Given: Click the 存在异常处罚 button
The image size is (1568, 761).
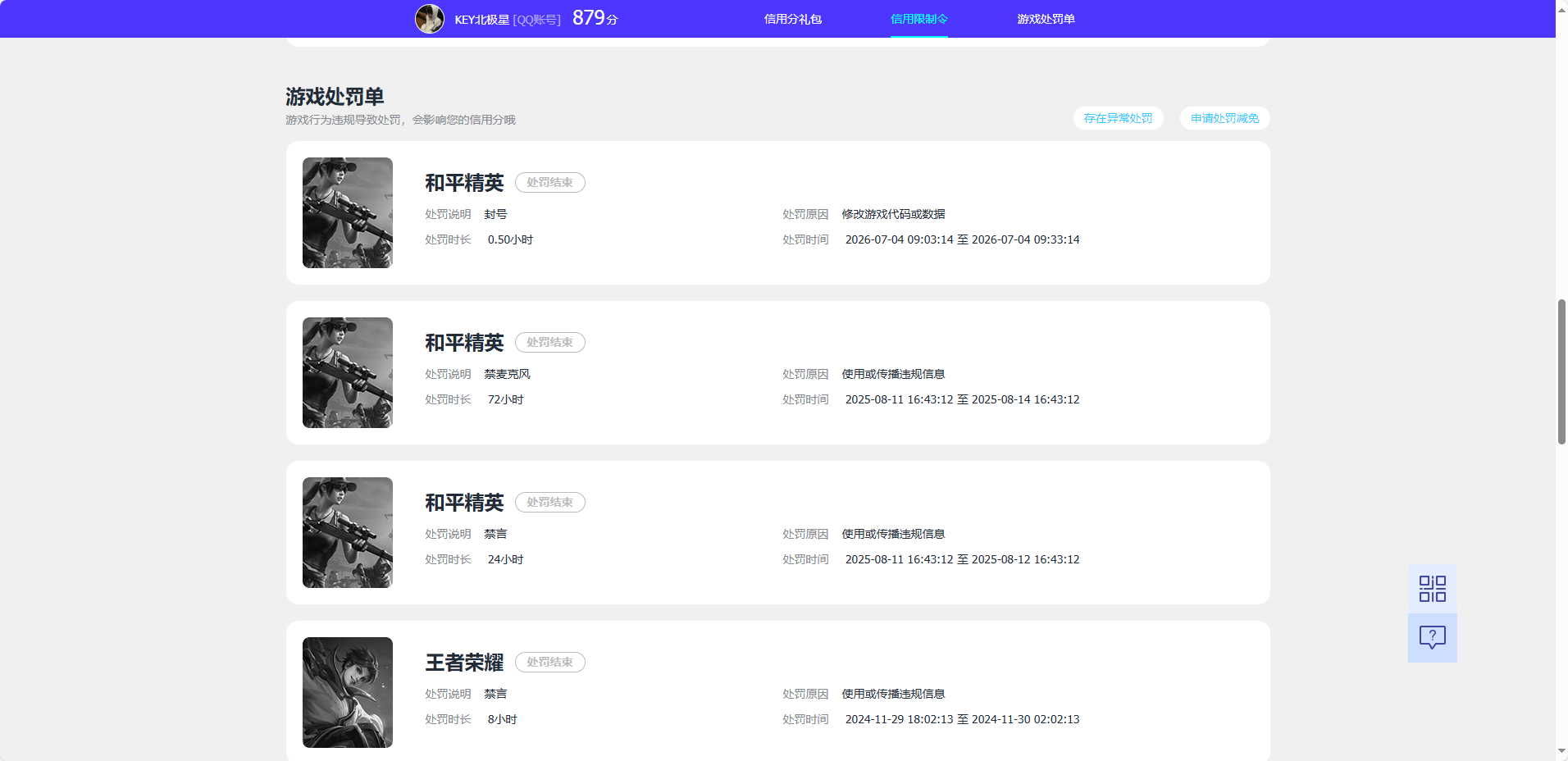Looking at the screenshot, I should click(x=1118, y=118).
